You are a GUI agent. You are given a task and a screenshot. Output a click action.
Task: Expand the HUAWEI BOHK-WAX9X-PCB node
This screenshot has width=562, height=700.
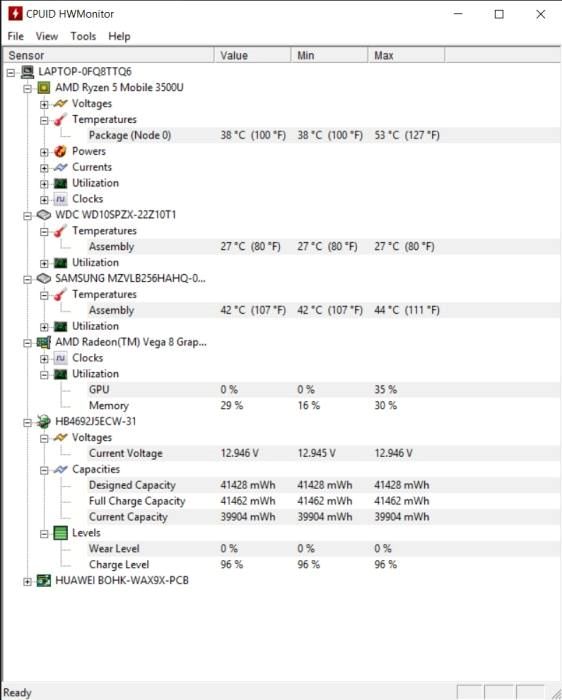[x=28, y=582]
